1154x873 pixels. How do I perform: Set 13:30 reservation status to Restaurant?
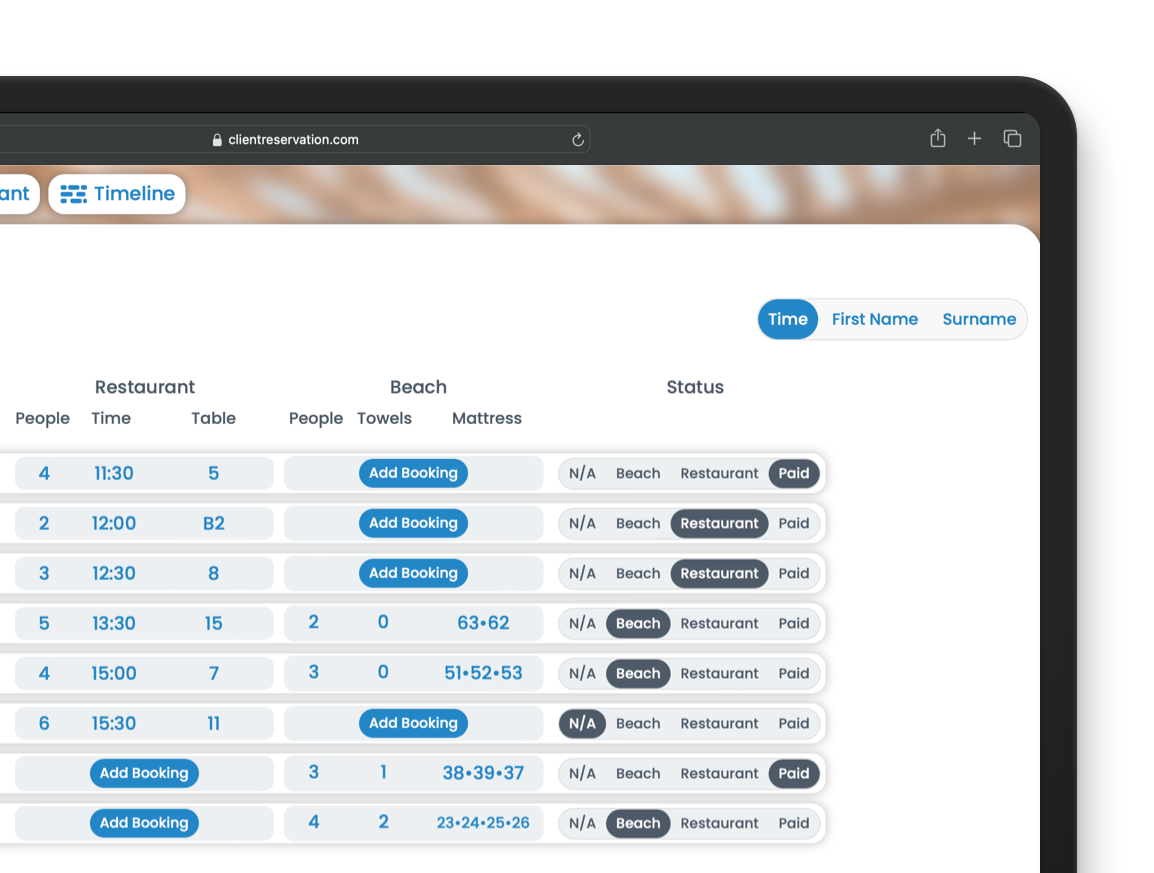tap(719, 623)
